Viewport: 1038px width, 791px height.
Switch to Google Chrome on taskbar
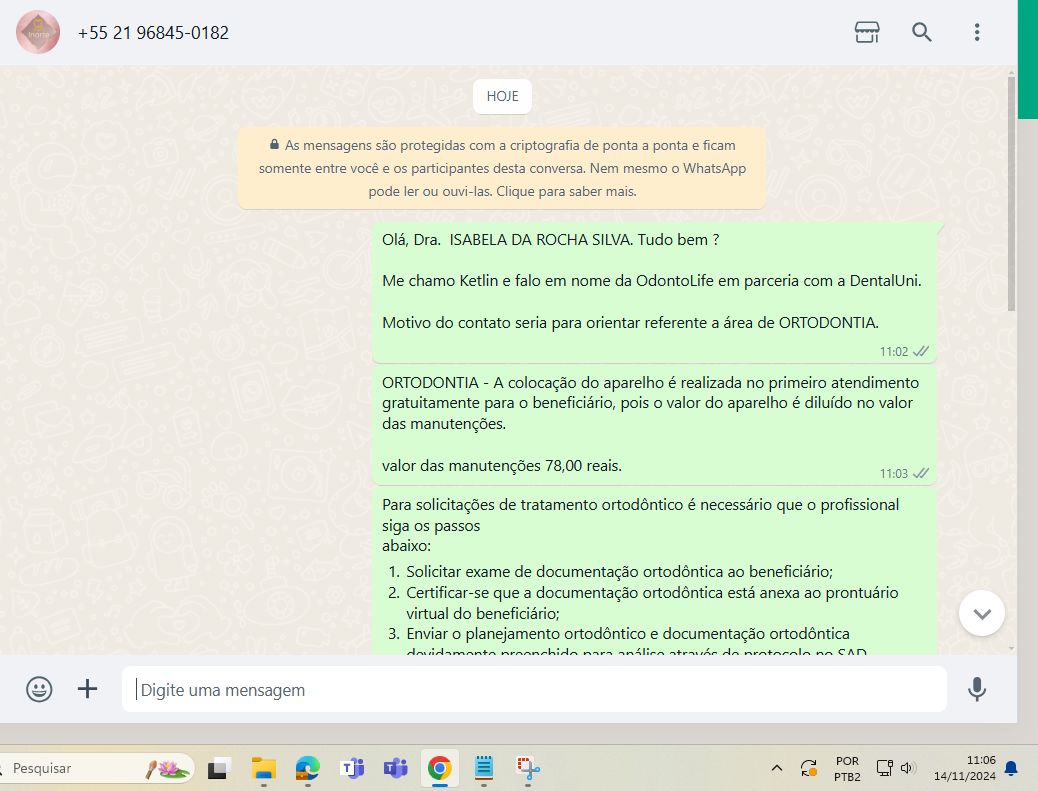tap(440, 768)
